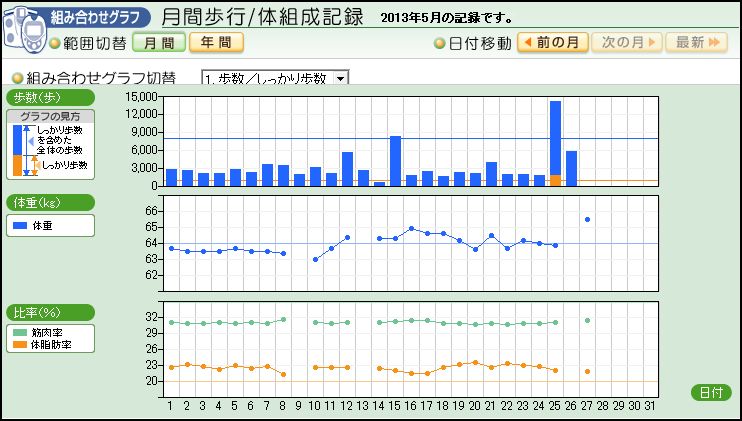Click the 66 weight axis label
Viewport: 742px width, 421px height.
[x=152, y=211]
